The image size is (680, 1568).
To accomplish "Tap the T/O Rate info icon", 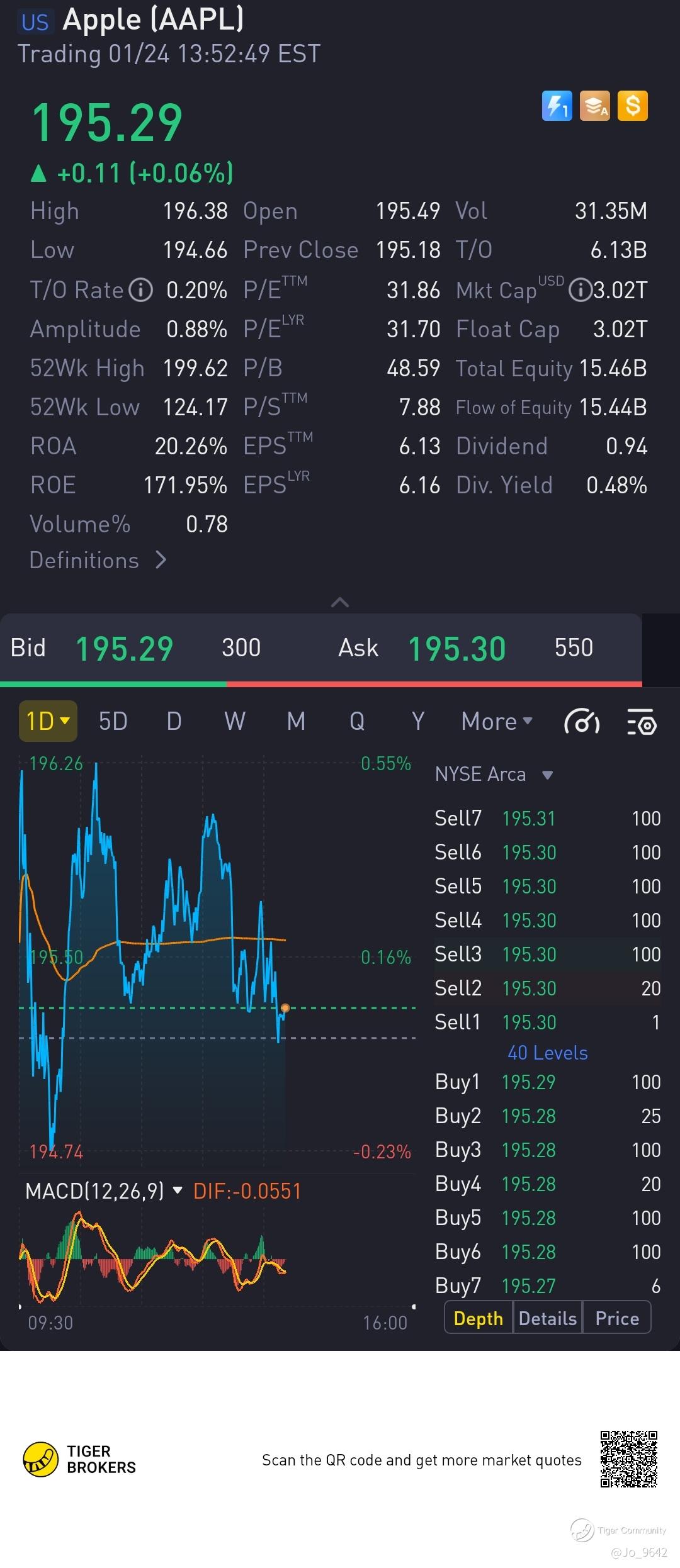I will tap(140, 290).
